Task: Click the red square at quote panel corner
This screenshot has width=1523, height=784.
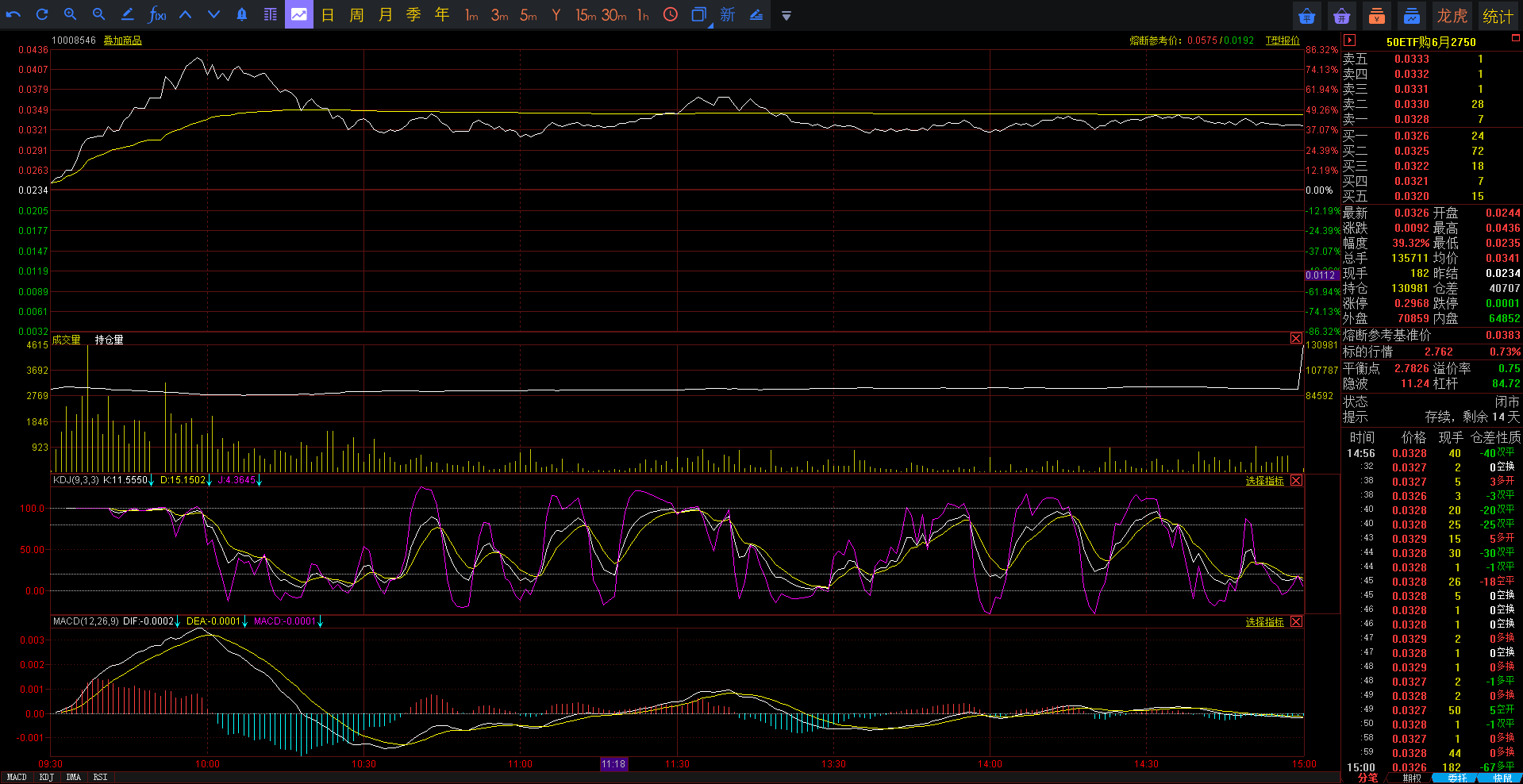Action: coord(1515,38)
